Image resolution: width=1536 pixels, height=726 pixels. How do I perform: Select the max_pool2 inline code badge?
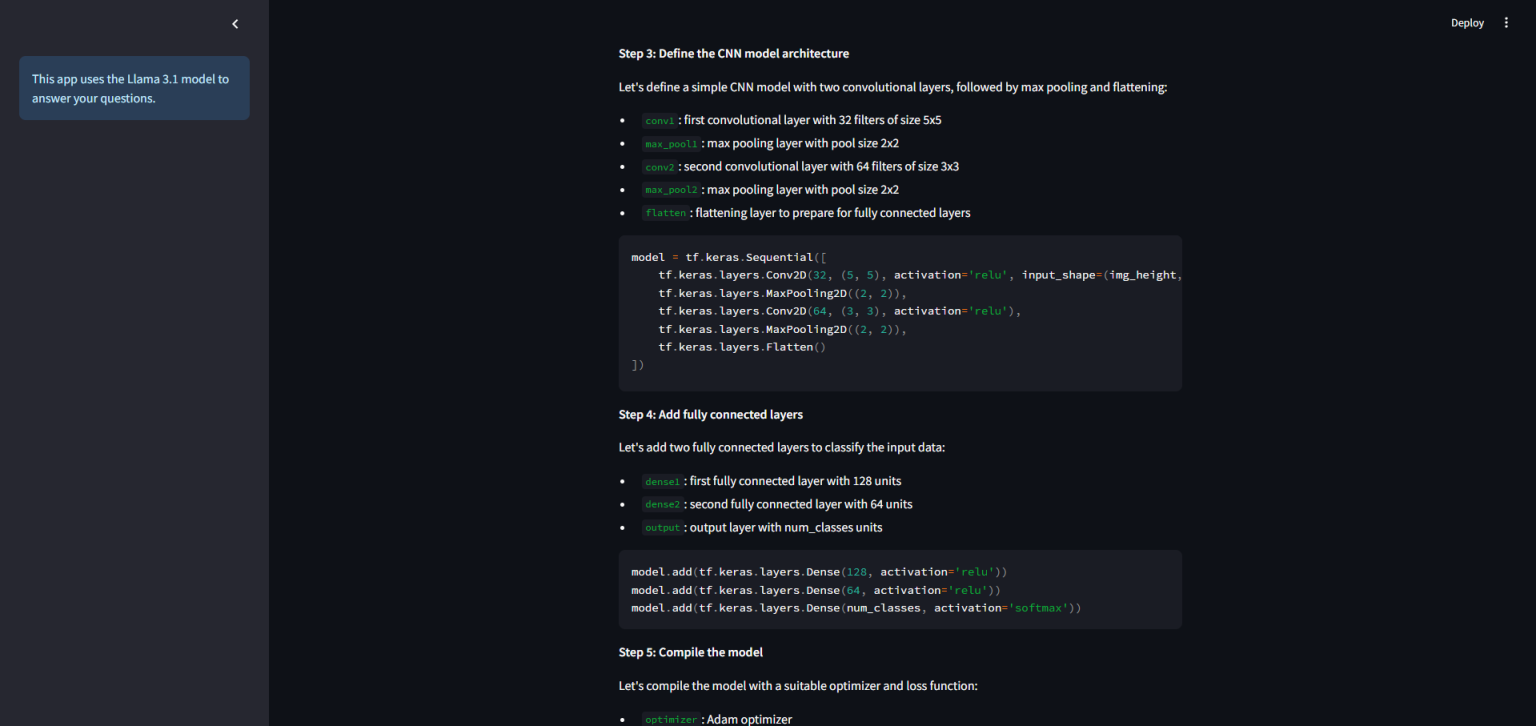[x=670, y=189]
